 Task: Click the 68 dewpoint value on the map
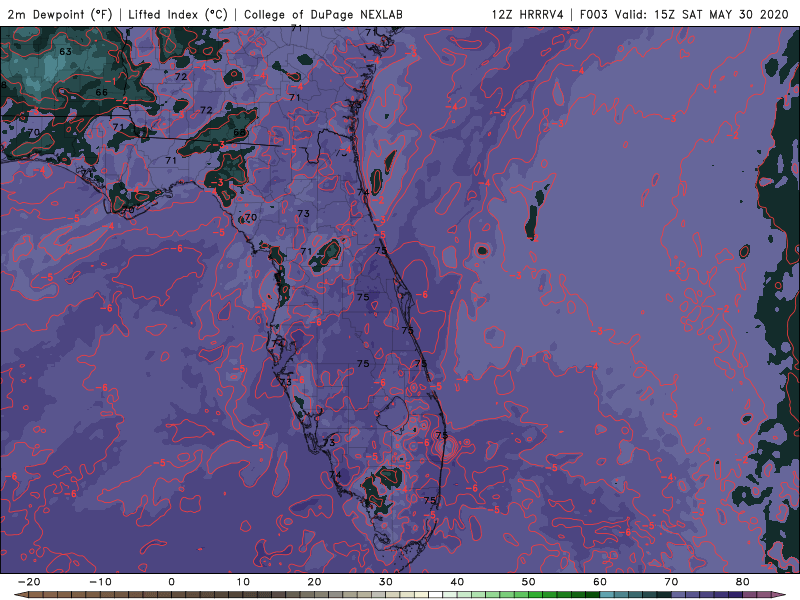[239, 133]
